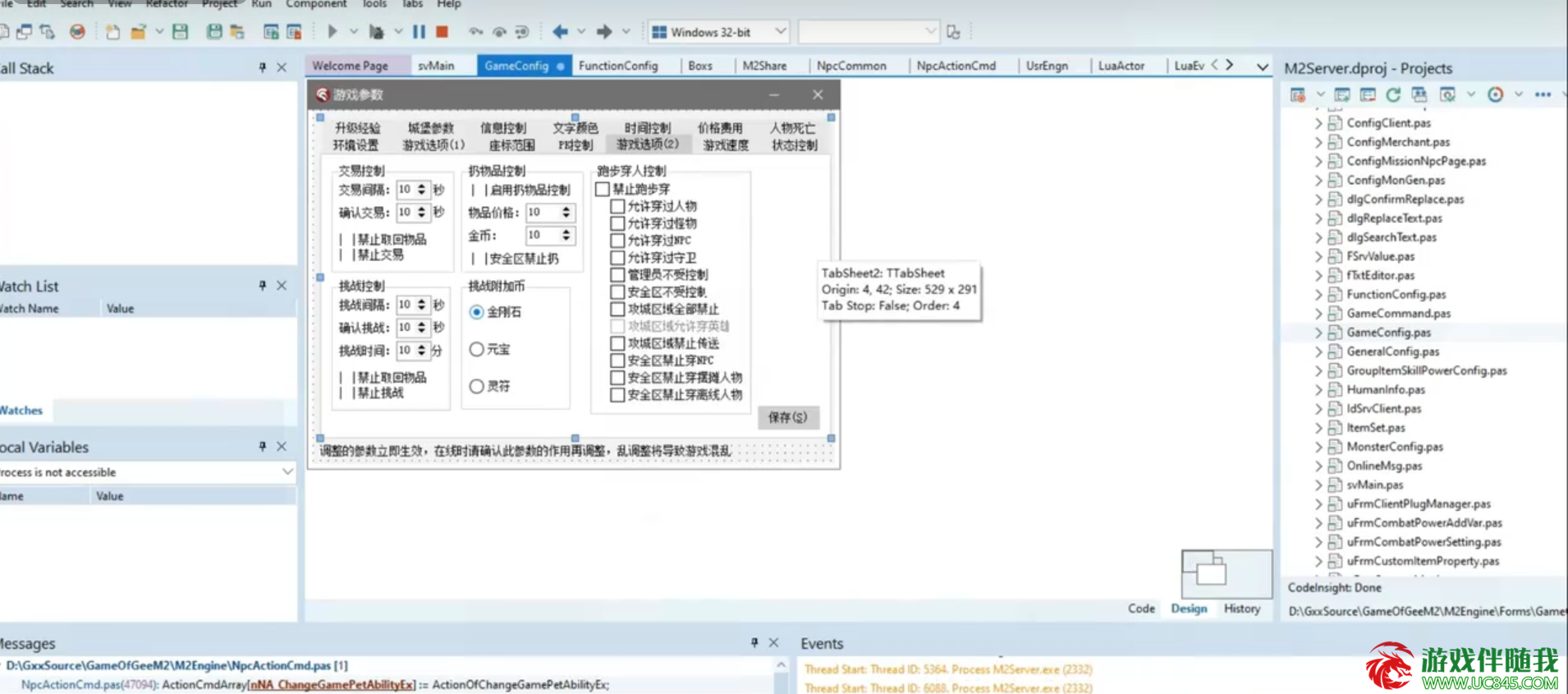Switch to Code view at the bottom
Viewport: 1568px width, 694px height.
pos(1141,609)
